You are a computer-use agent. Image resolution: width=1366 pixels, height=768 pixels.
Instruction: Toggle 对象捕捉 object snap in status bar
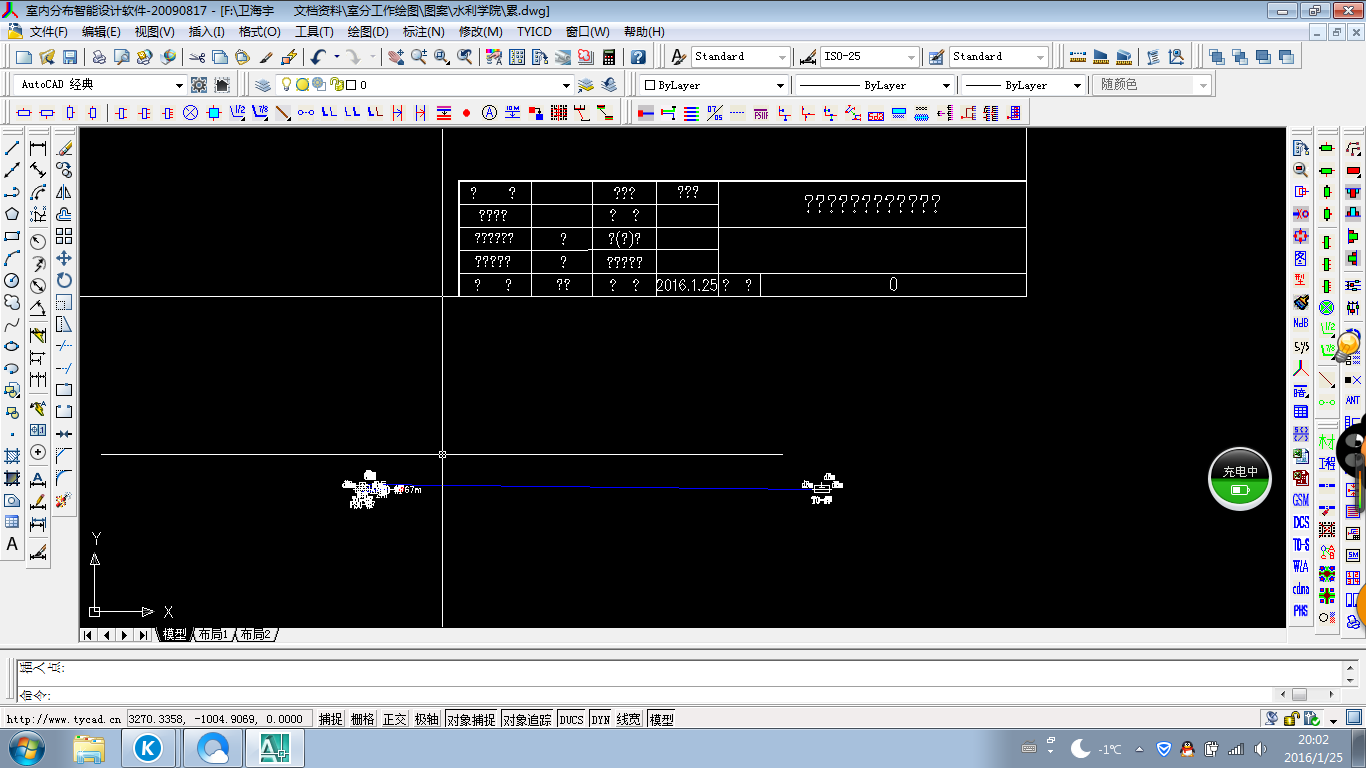pos(470,719)
